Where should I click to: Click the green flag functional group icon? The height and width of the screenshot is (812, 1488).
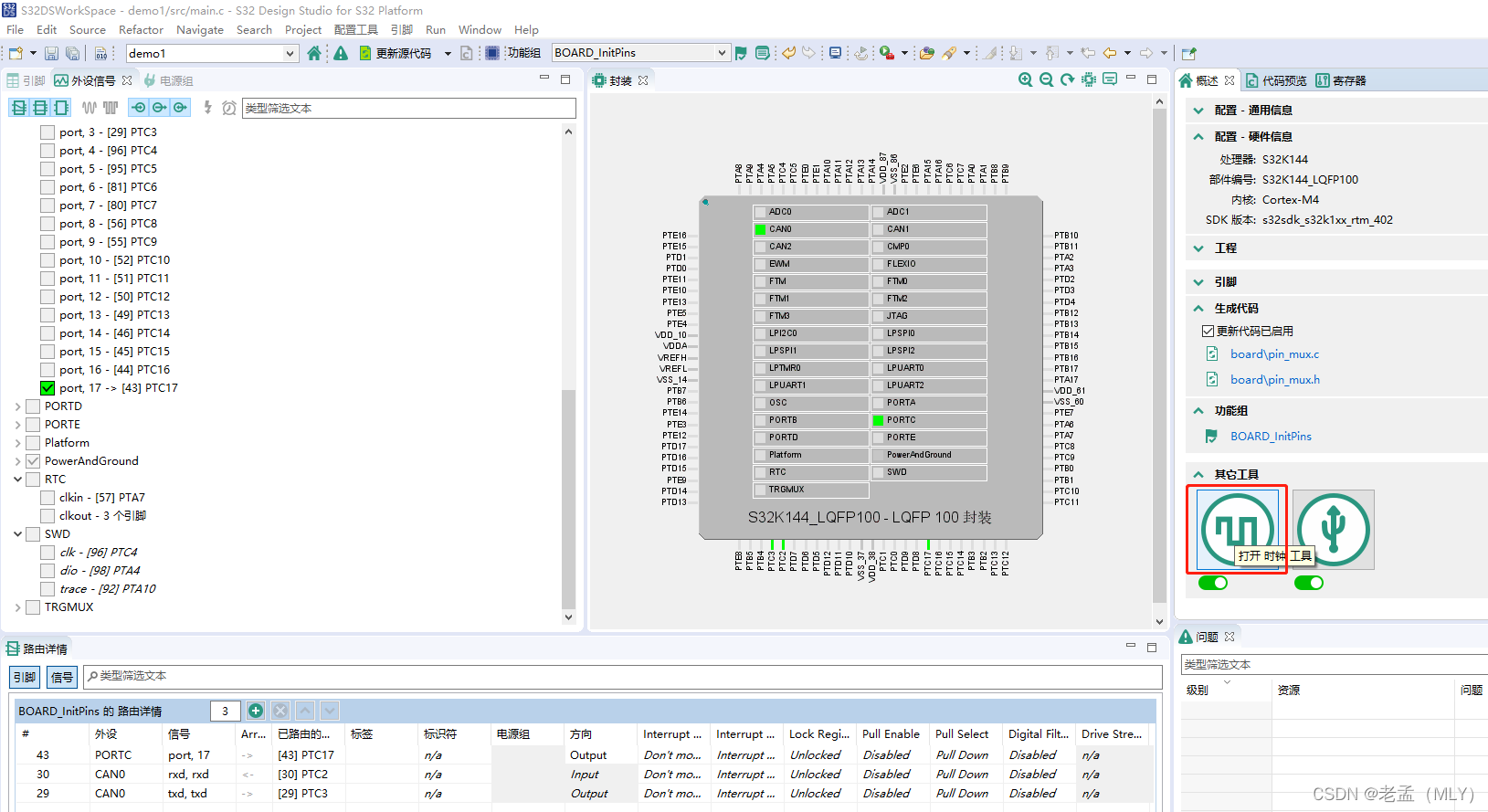[741, 53]
